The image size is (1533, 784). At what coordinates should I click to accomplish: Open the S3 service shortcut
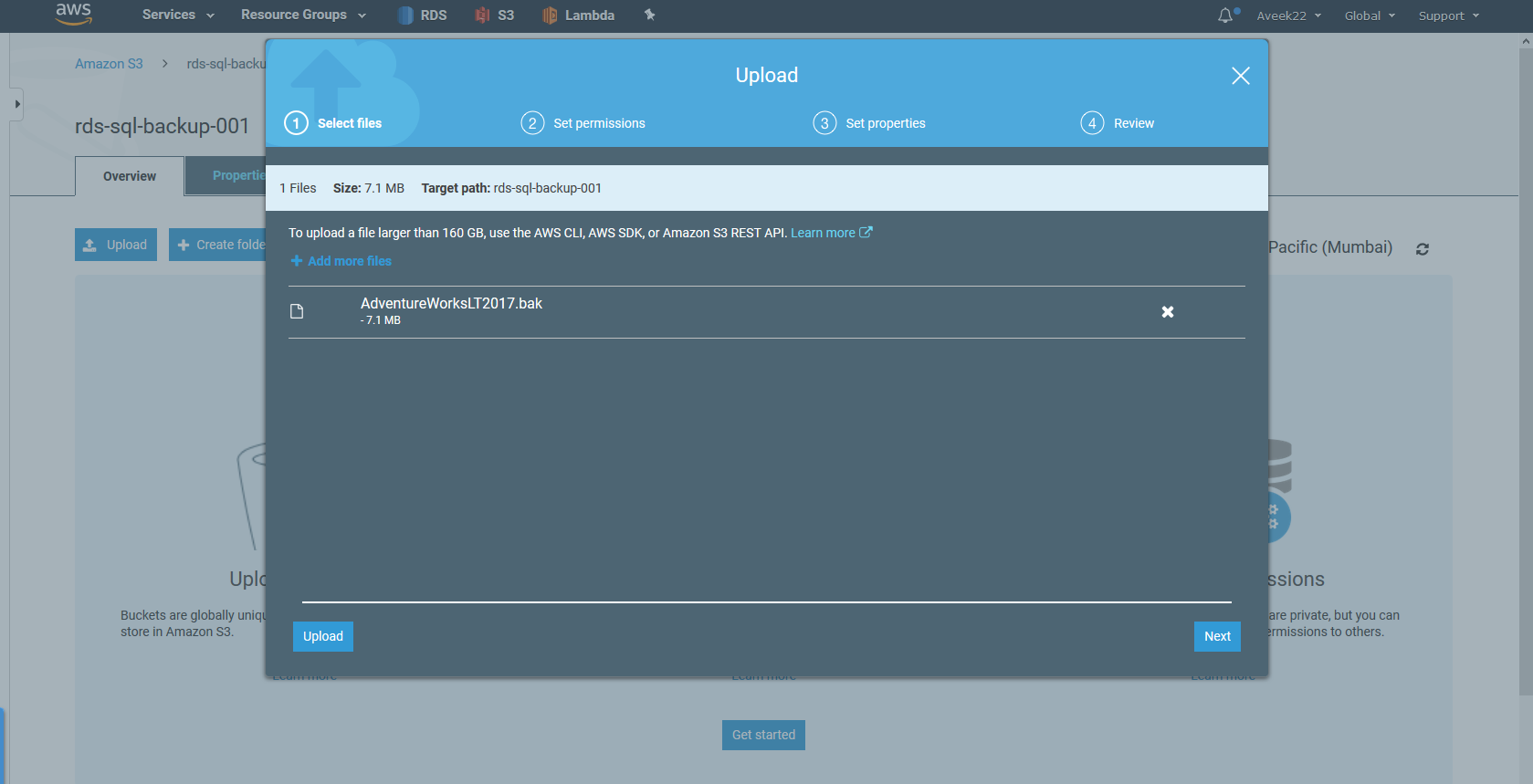[494, 15]
